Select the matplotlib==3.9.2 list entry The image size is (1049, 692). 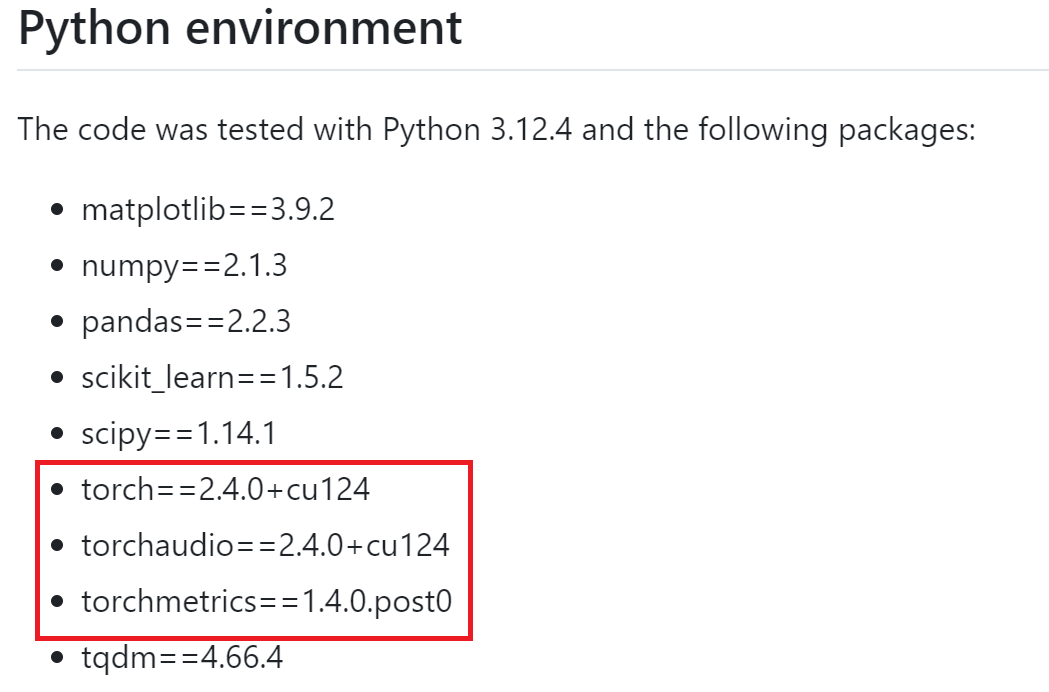click(x=208, y=209)
